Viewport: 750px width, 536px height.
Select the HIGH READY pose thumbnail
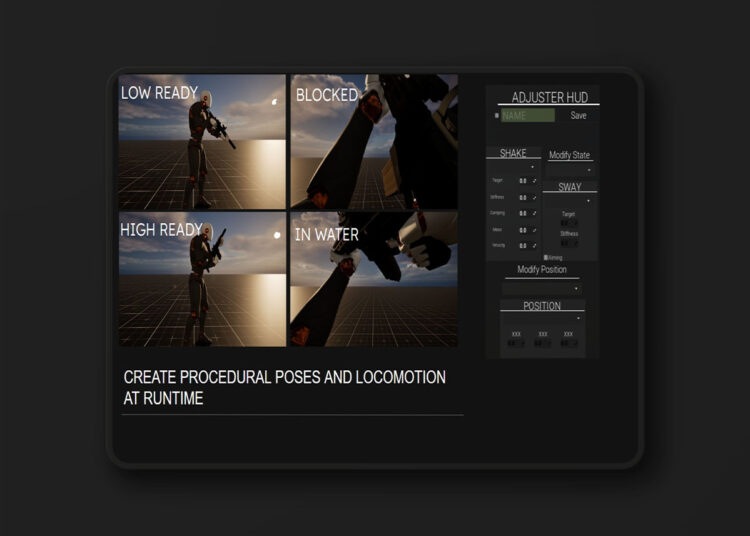[202, 280]
